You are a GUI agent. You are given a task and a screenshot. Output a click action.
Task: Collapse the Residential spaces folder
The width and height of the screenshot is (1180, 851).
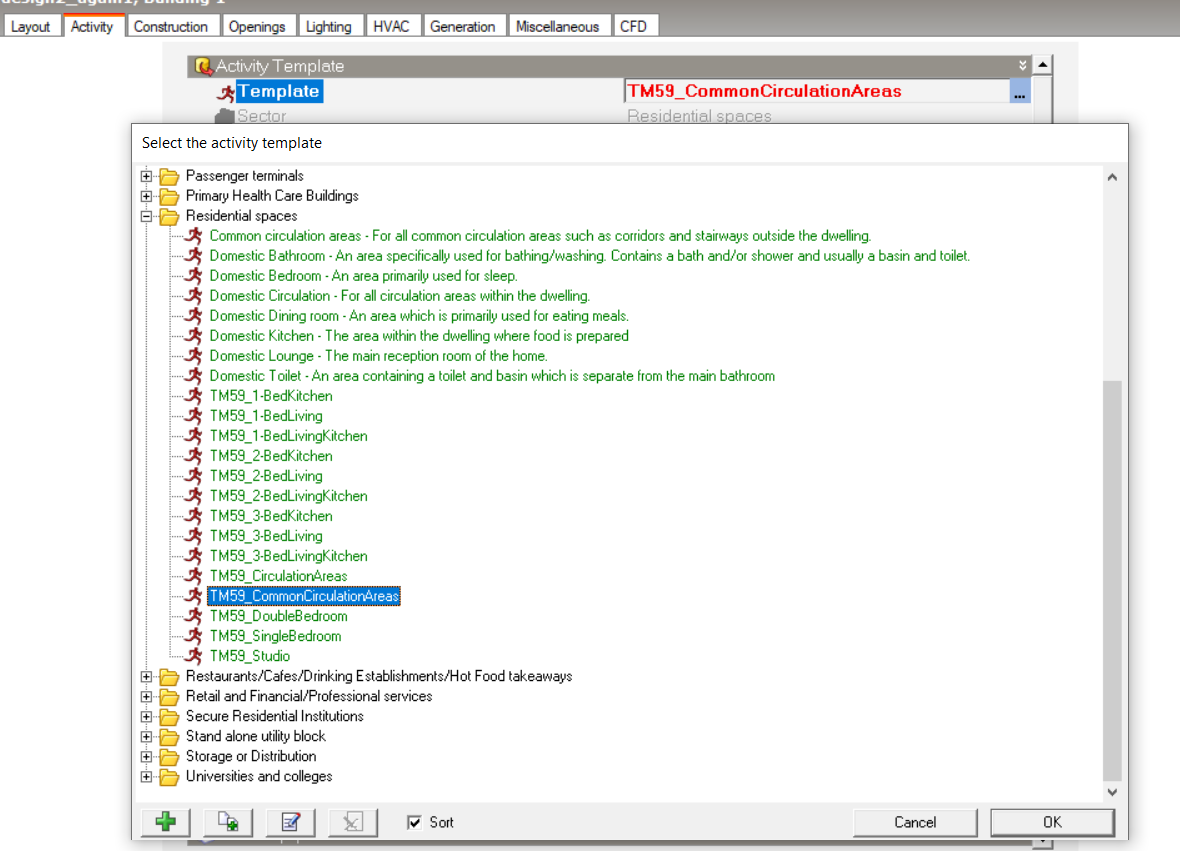147,216
